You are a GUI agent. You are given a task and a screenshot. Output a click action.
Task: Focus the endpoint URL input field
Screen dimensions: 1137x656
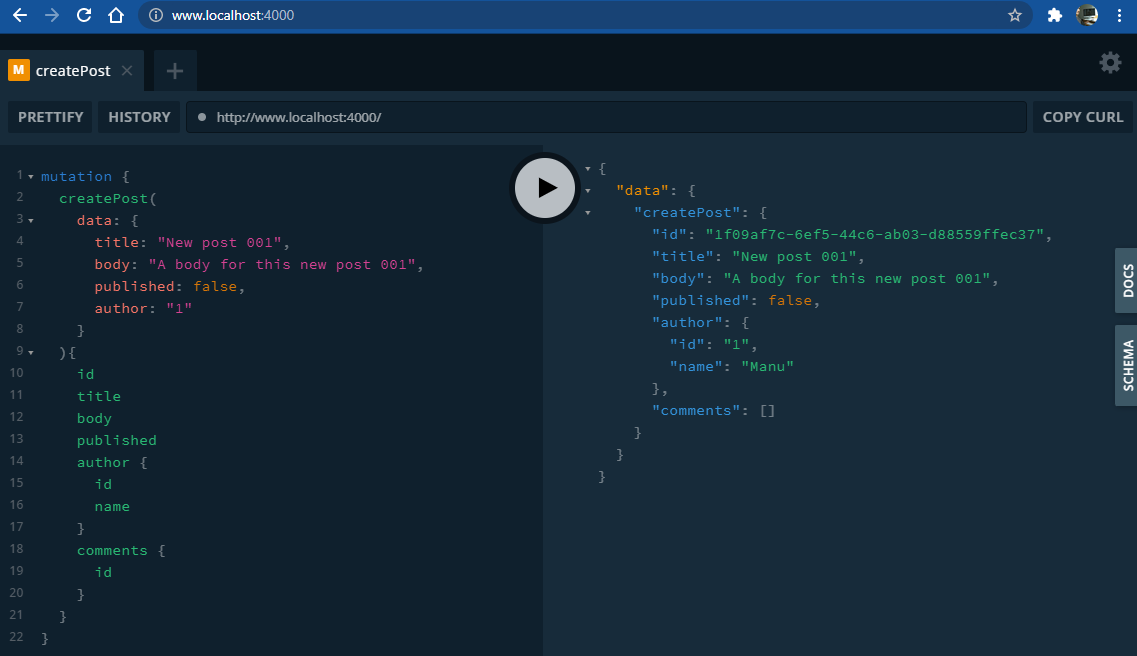tap(606, 117)
